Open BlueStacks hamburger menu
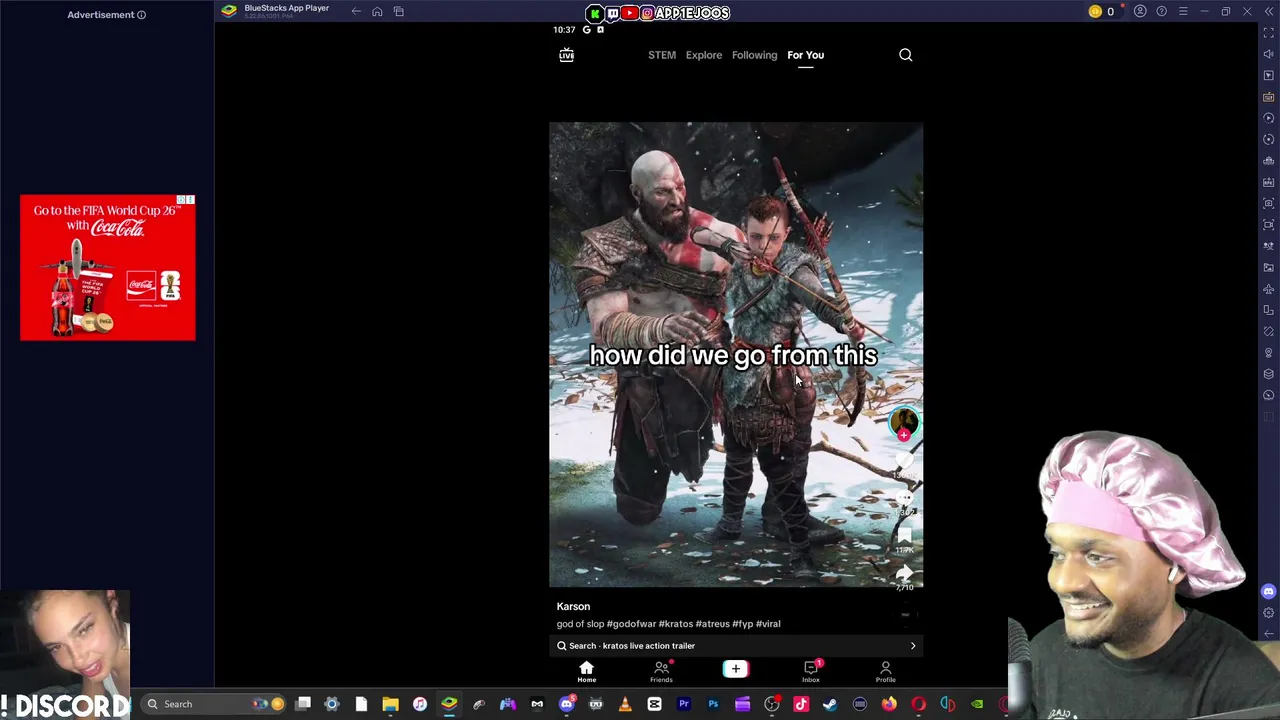This screenshot has width=1280, height=720. tap(1183, 12)
